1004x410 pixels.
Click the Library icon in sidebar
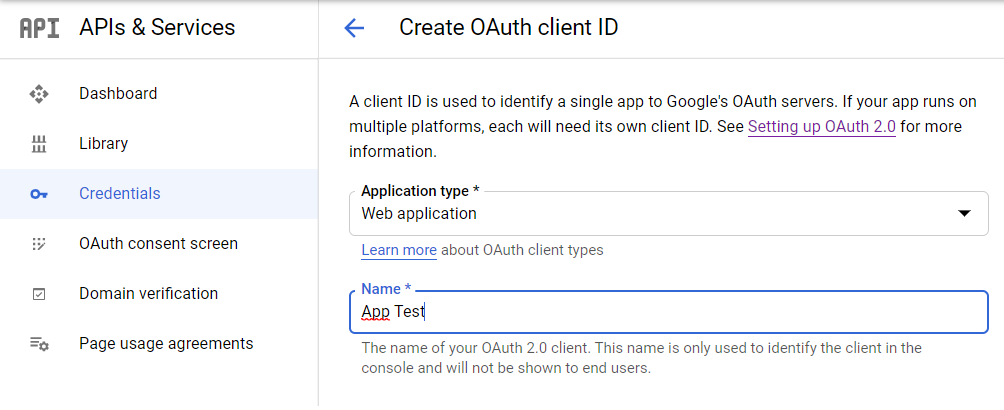[x=39, y=144]
